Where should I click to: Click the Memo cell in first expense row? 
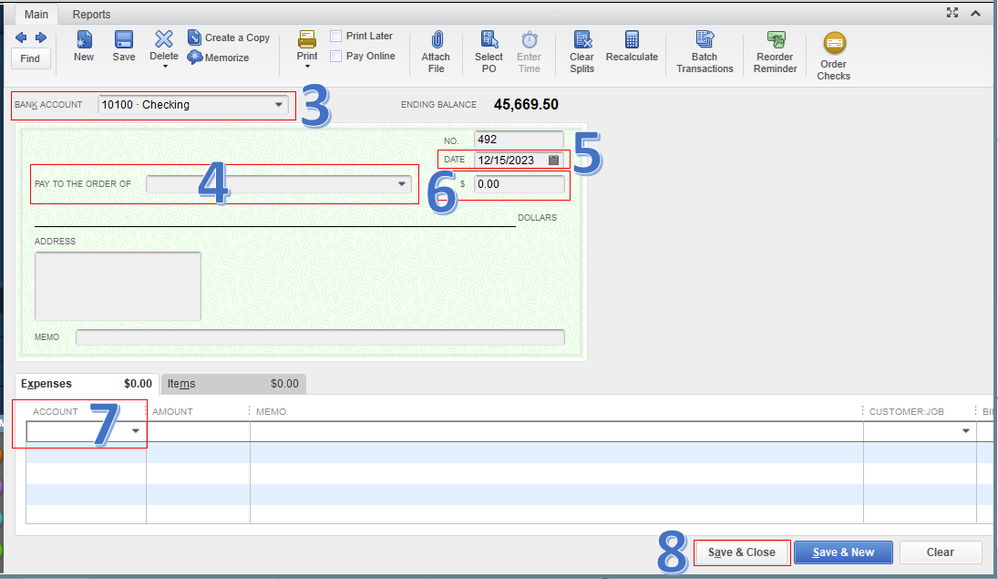(556, 431)
